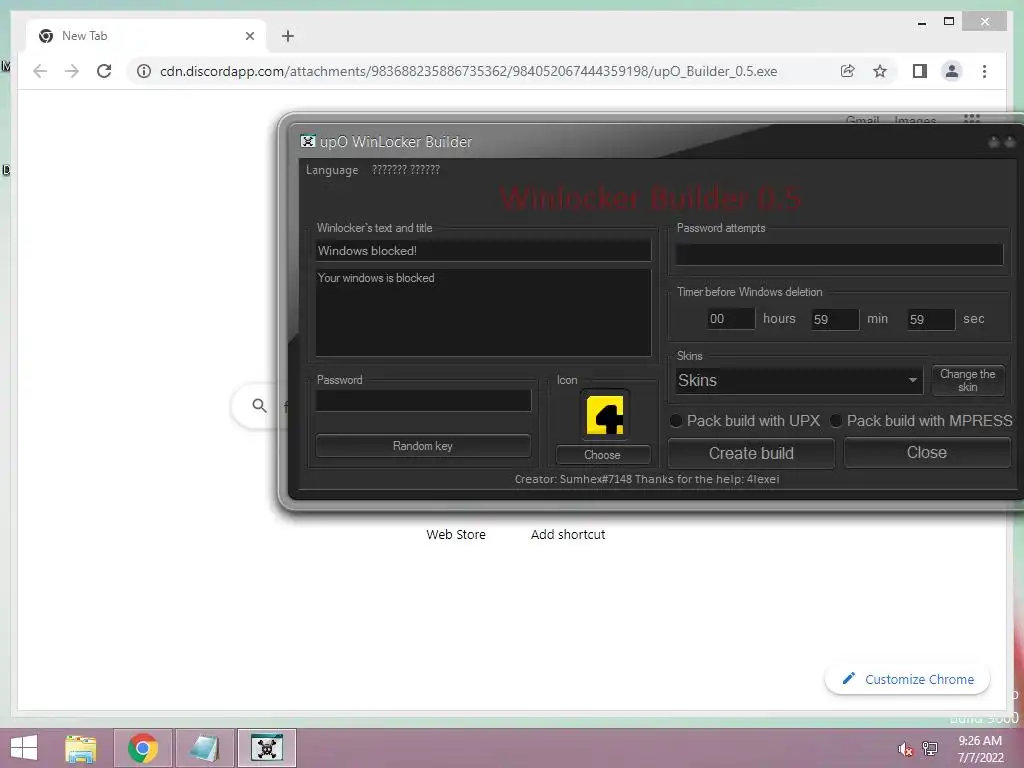Click Chrome icon in taskbar
The width and height of the screenshot is (1024, 768).
[143, 748]
